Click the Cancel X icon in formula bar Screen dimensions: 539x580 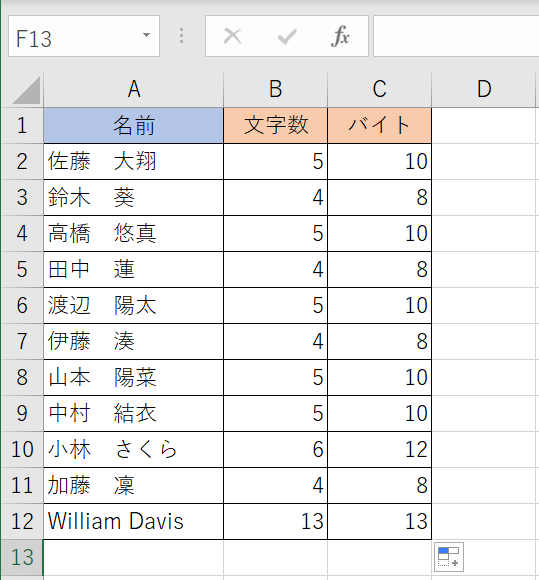pyautogui.click(x=233, y=36)
